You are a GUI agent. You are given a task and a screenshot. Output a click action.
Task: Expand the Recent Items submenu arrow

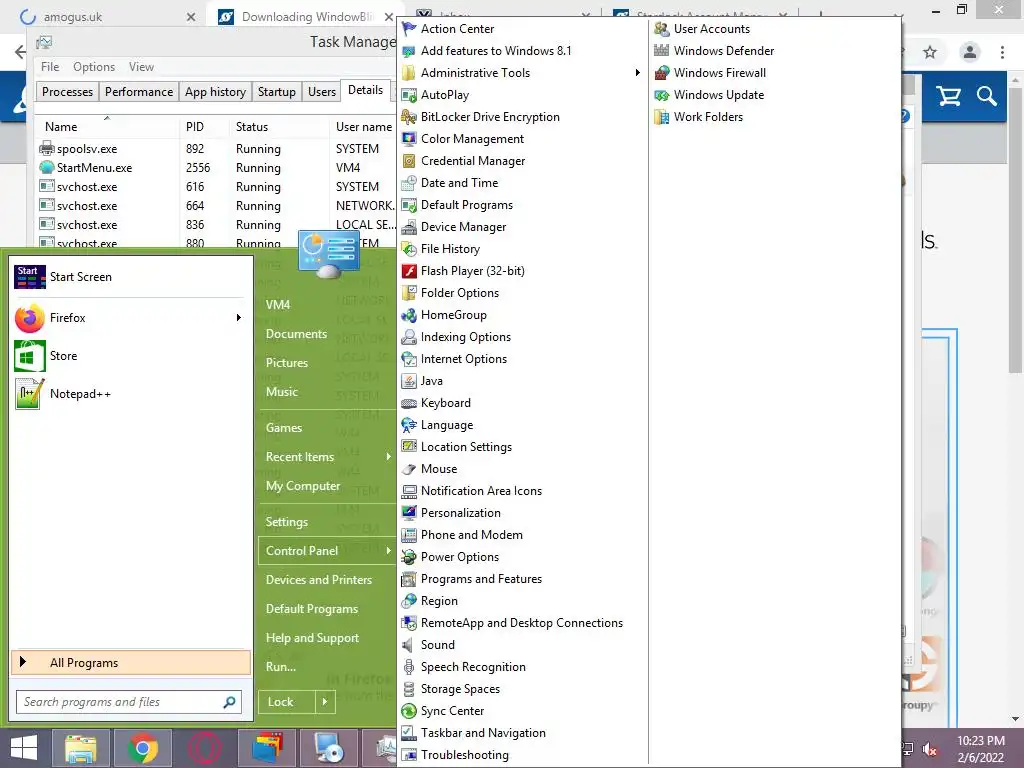[389, 456]
